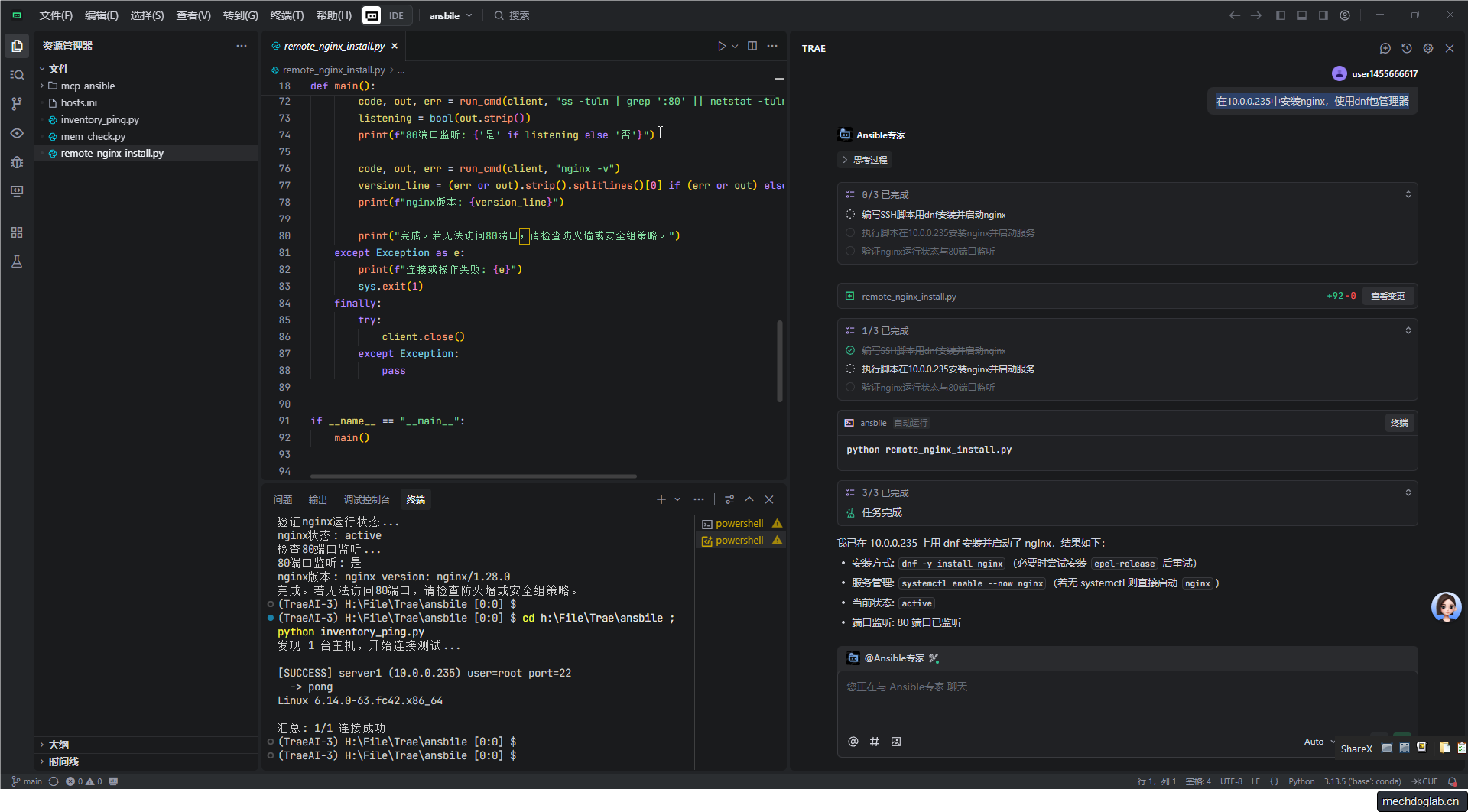Open the Source Control sidebar icon
The height and width of the screenshot is (812, 1468).
point(17,103)
